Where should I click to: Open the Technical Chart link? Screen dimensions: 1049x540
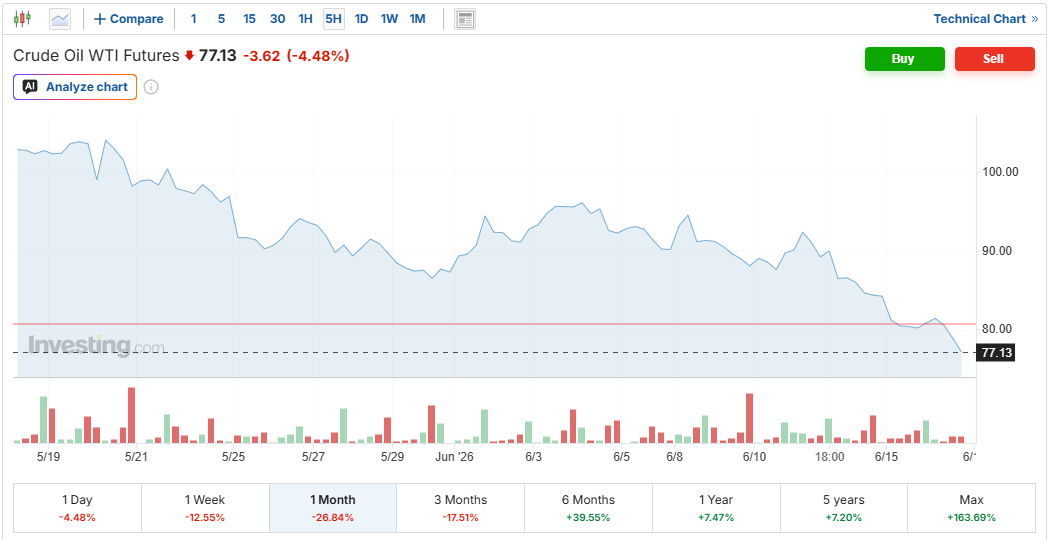[x=979, y=19]
